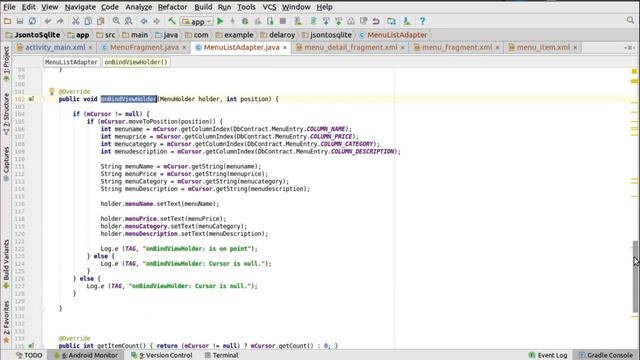
Task: Open the File menu
Action: click(9, 7)
